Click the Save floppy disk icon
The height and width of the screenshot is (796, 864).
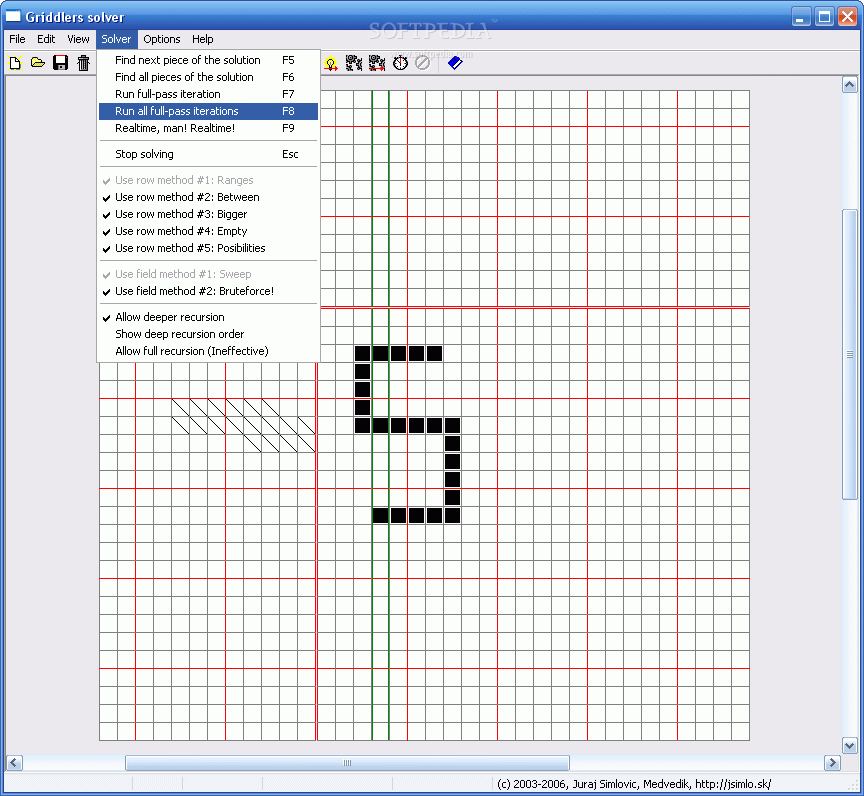(x=60, y=63)
